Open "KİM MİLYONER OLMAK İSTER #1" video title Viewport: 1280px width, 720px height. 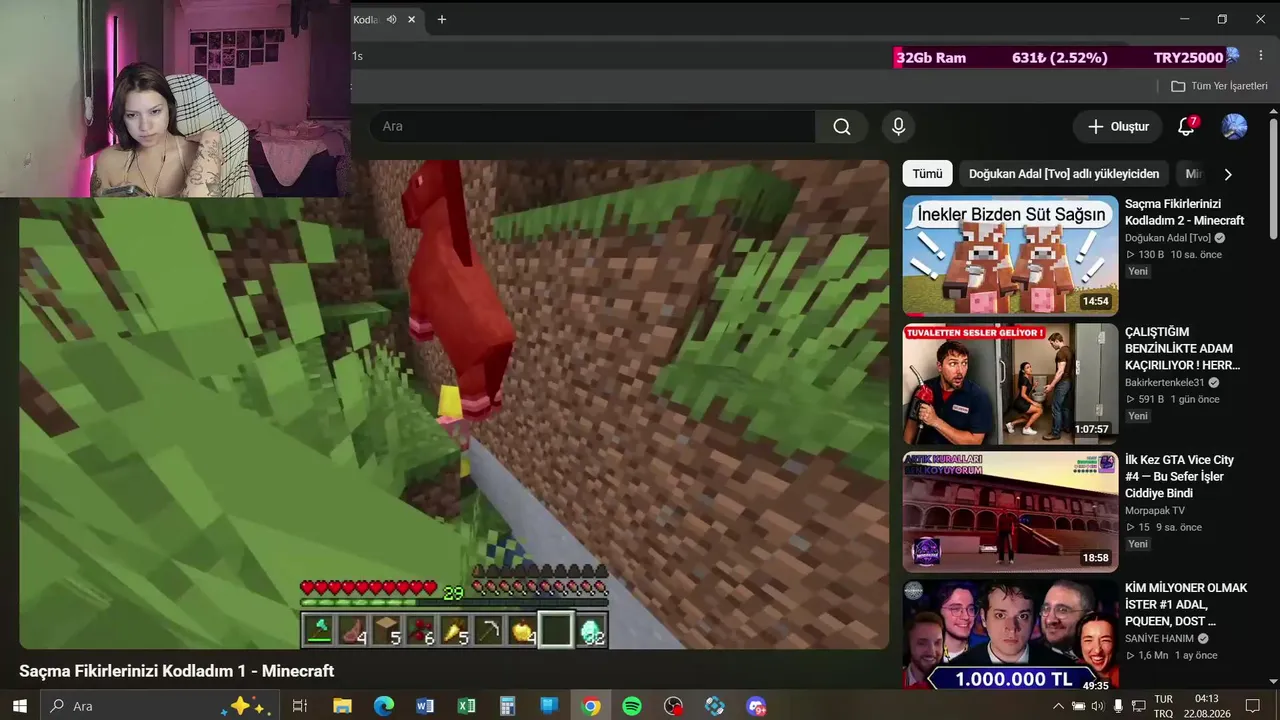tap(1186, 605)
